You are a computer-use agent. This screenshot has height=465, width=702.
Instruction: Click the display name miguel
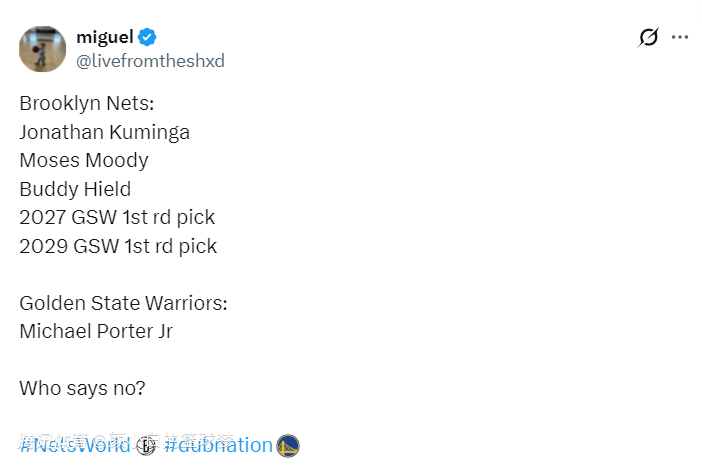pyautogui.click(x=105, y=37)
